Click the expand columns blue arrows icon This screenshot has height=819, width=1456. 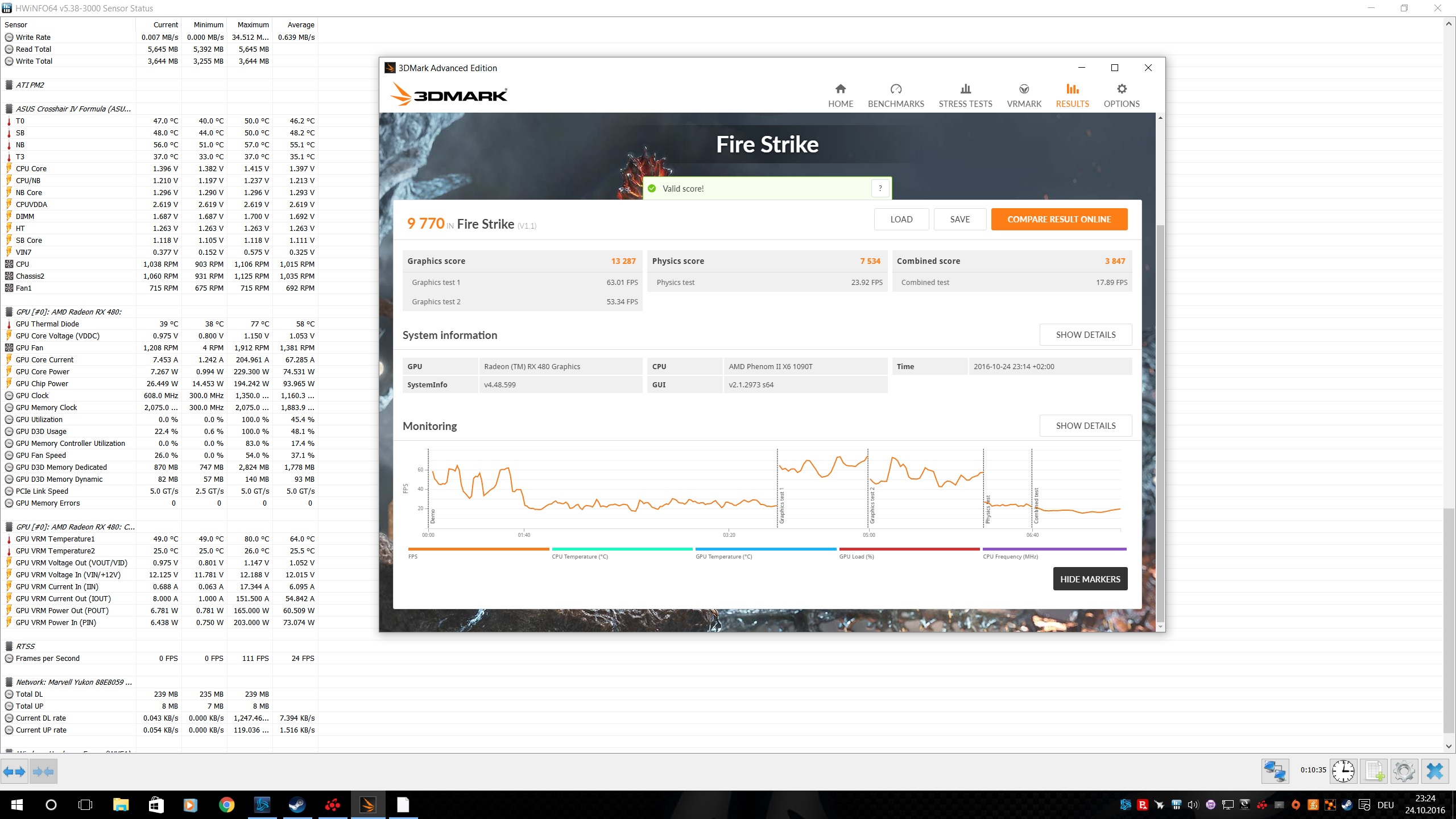point(14,772)
